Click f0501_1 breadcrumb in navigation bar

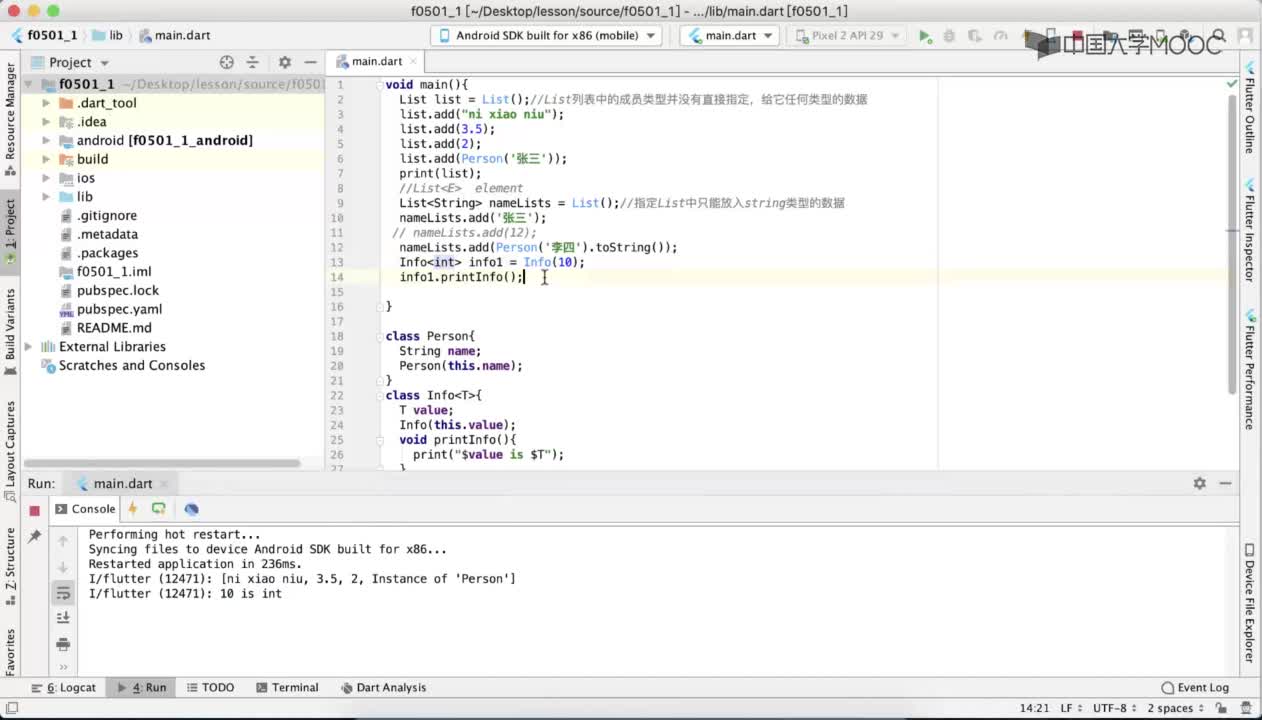point(44,35)
